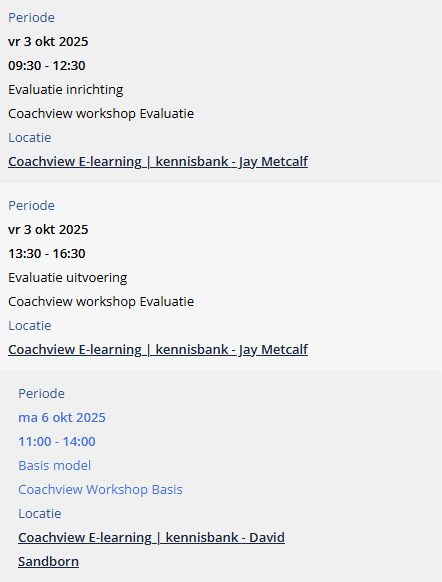Click the ma 6 okt 2025 date
442x582 pixels.
(62, 418)
